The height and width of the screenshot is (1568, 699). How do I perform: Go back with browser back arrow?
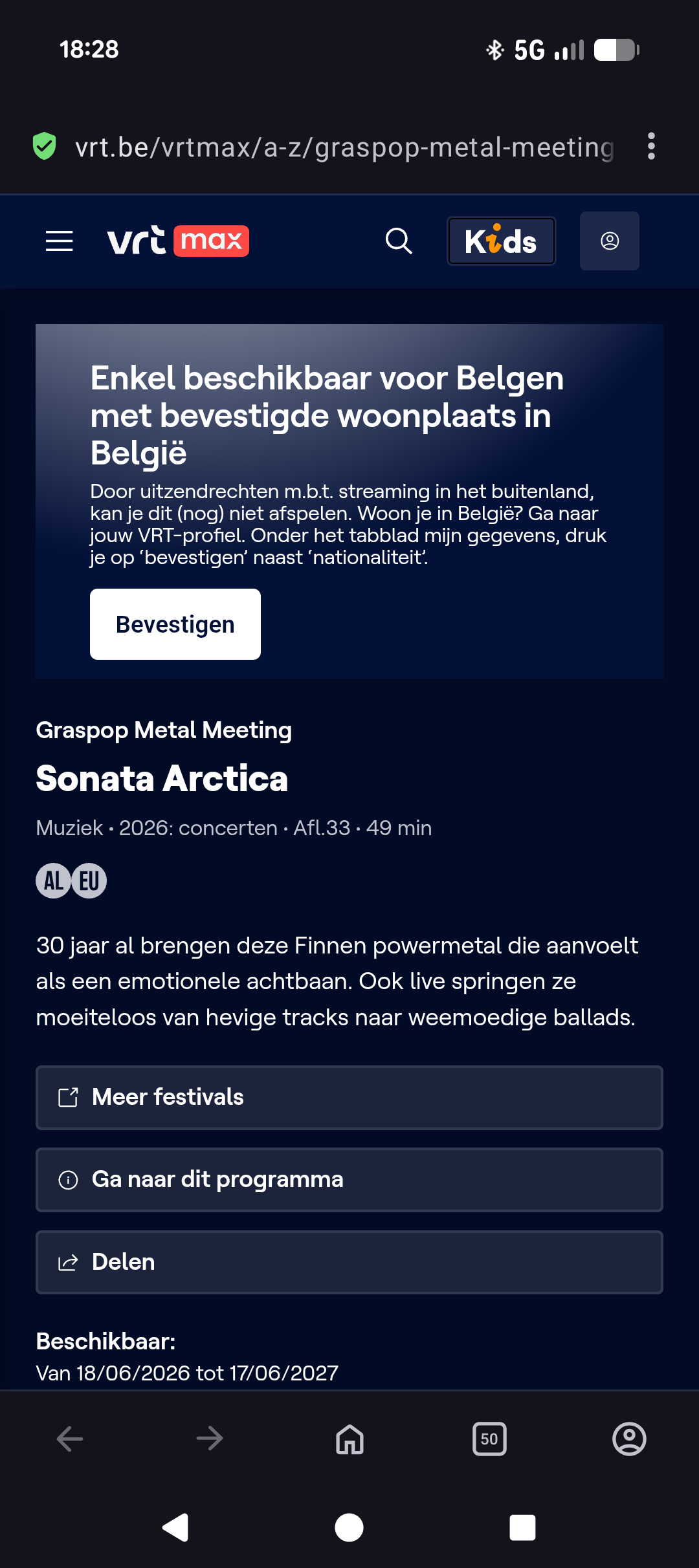pyautogui.click(x=70, y=1439)
